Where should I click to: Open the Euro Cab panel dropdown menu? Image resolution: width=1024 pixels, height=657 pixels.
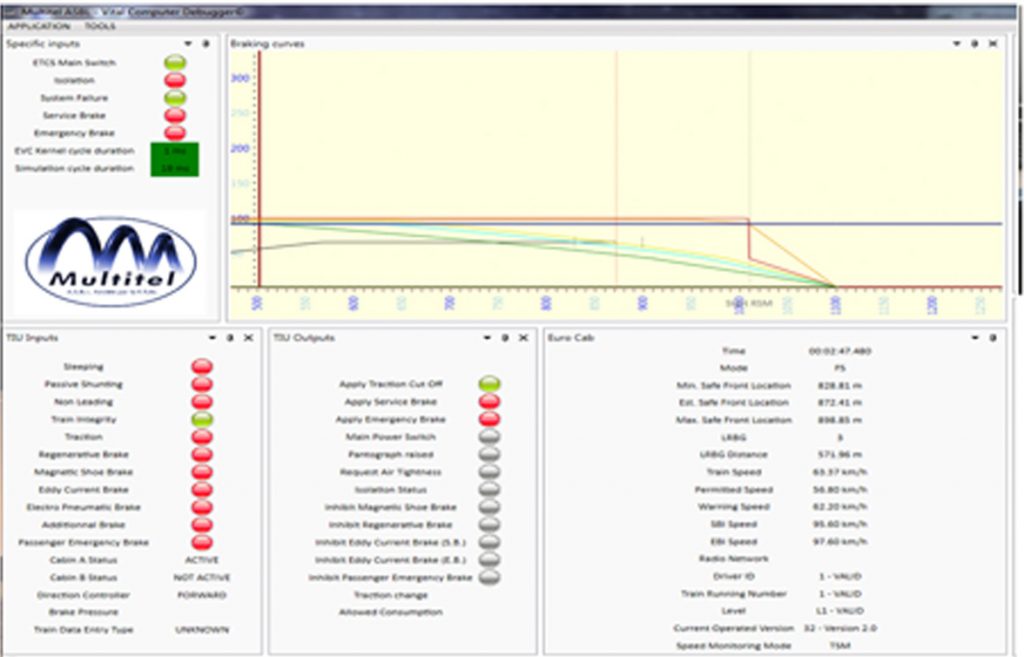[x=974, y=338]
